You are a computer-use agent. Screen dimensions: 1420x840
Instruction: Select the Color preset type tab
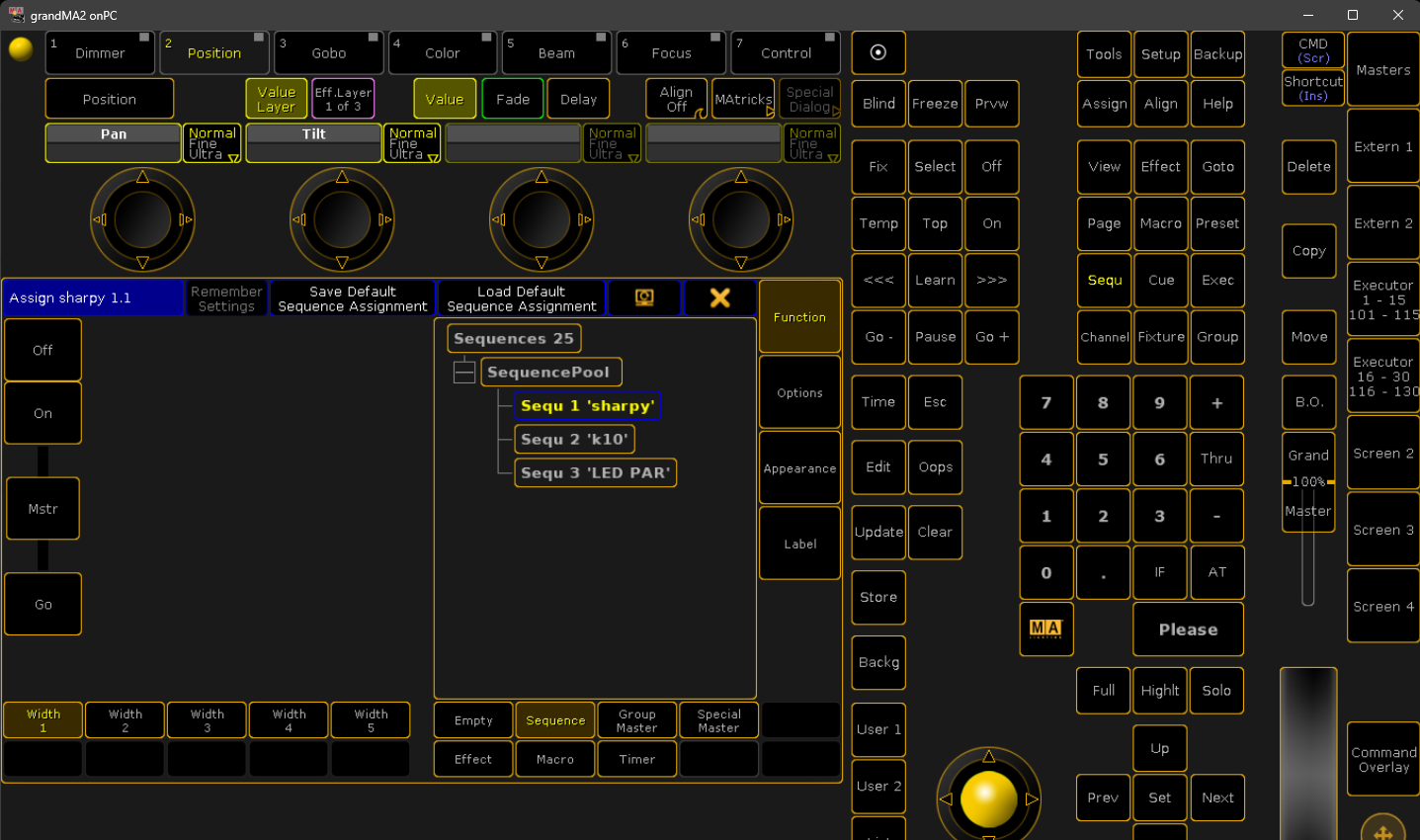click(442, 52)
